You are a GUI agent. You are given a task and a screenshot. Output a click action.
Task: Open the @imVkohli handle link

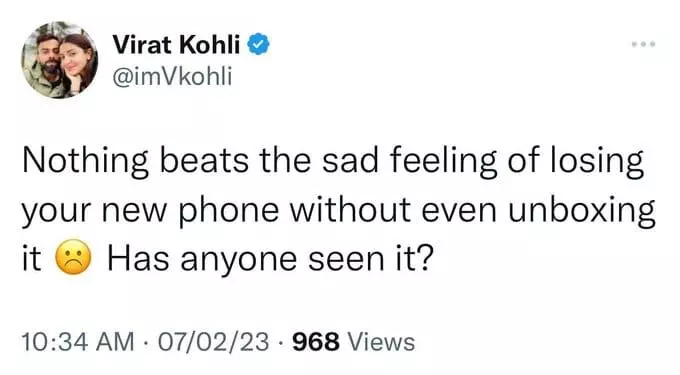click(172, 77)
